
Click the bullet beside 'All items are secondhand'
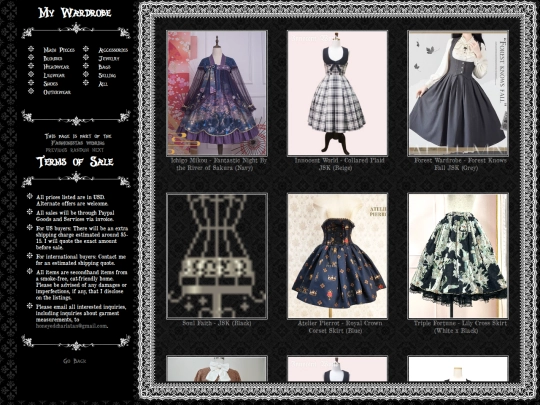coord(30,271)
